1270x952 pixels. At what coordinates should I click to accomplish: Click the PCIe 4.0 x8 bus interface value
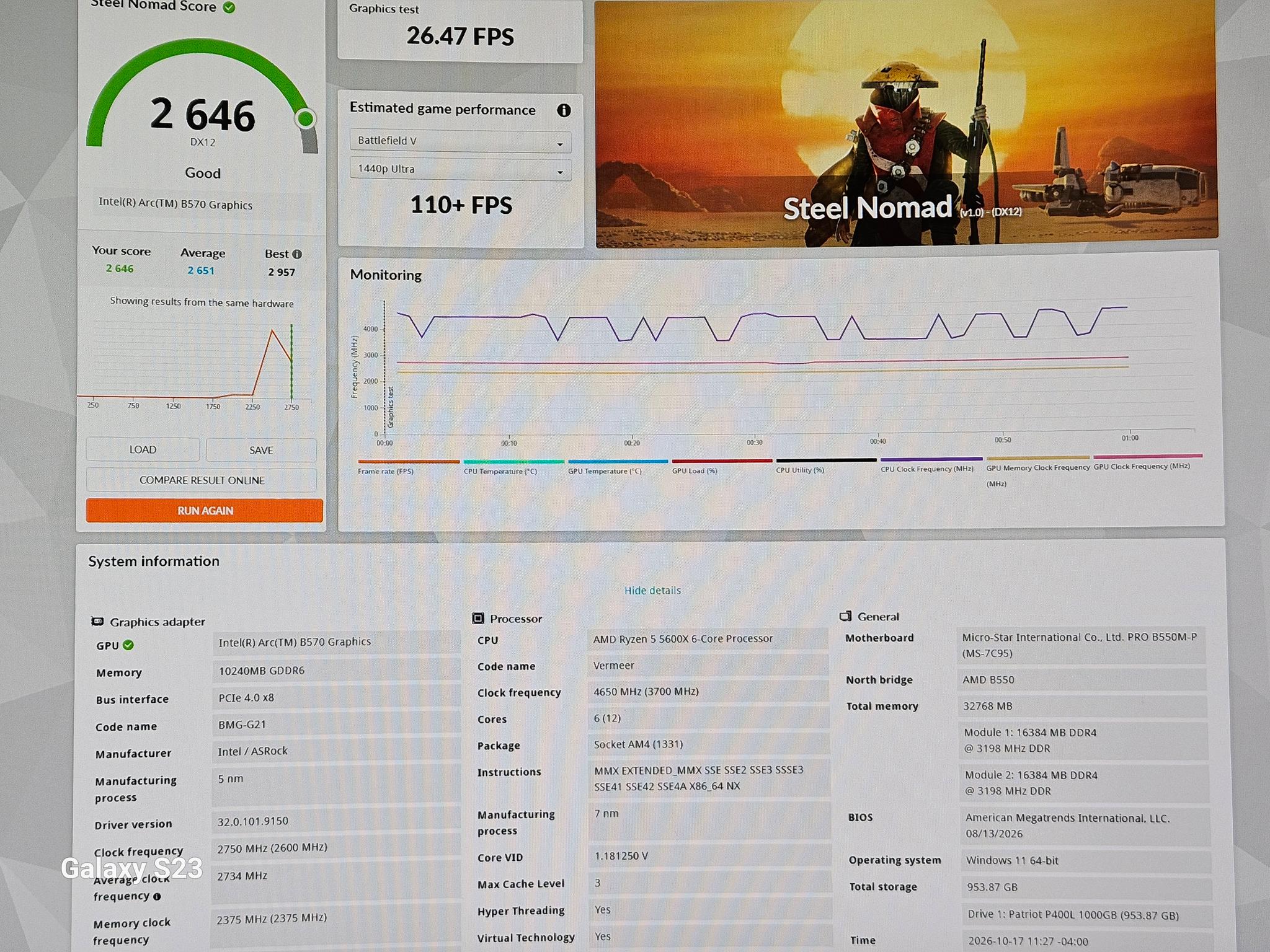[x=246, y=697]
